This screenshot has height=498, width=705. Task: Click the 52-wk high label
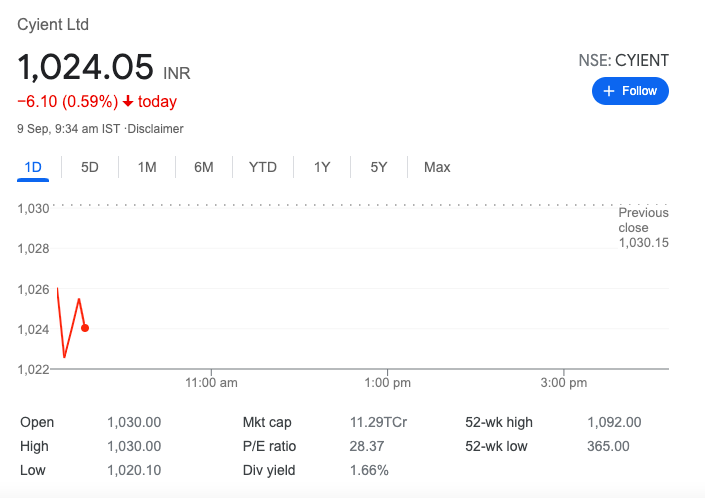[x=499, y=422]
